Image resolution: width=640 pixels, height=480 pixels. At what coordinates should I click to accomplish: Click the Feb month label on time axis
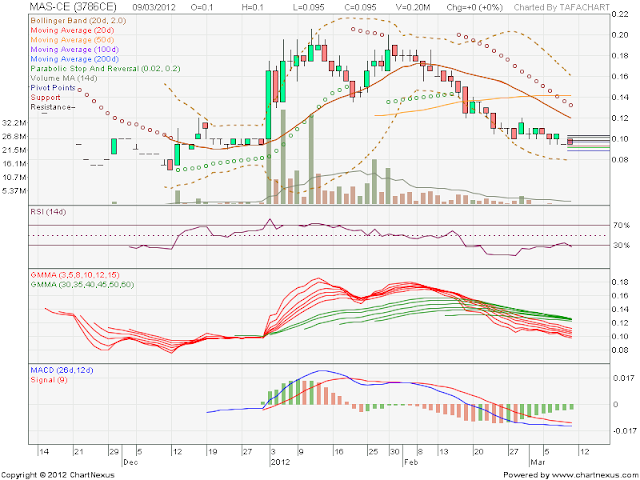point(411,462)
